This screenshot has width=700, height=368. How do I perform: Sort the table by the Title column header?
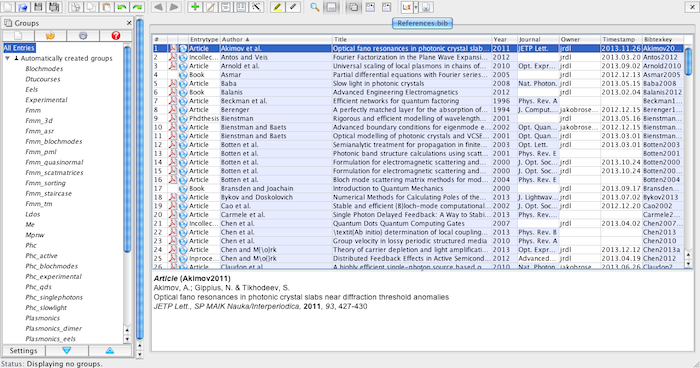[412, 39]
